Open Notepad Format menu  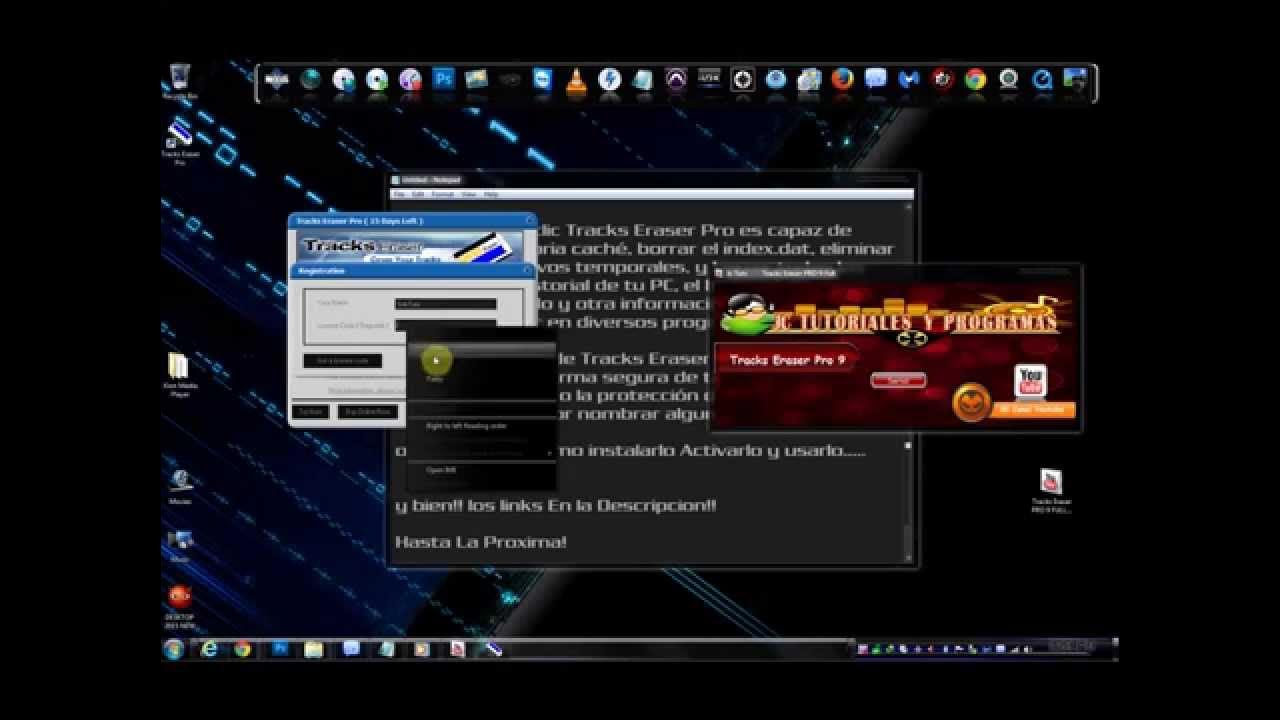pos(443,194)
